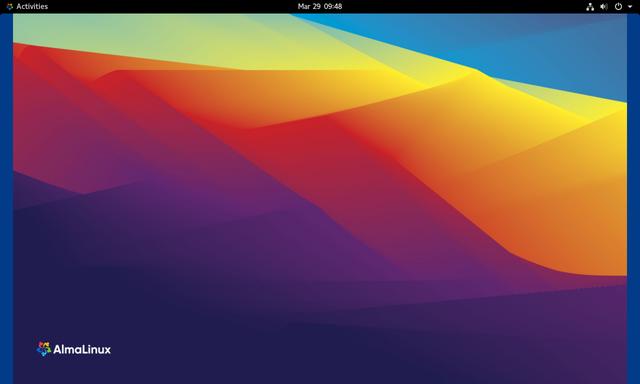Click the blue border strip at left edge

(x=7, y=199)
